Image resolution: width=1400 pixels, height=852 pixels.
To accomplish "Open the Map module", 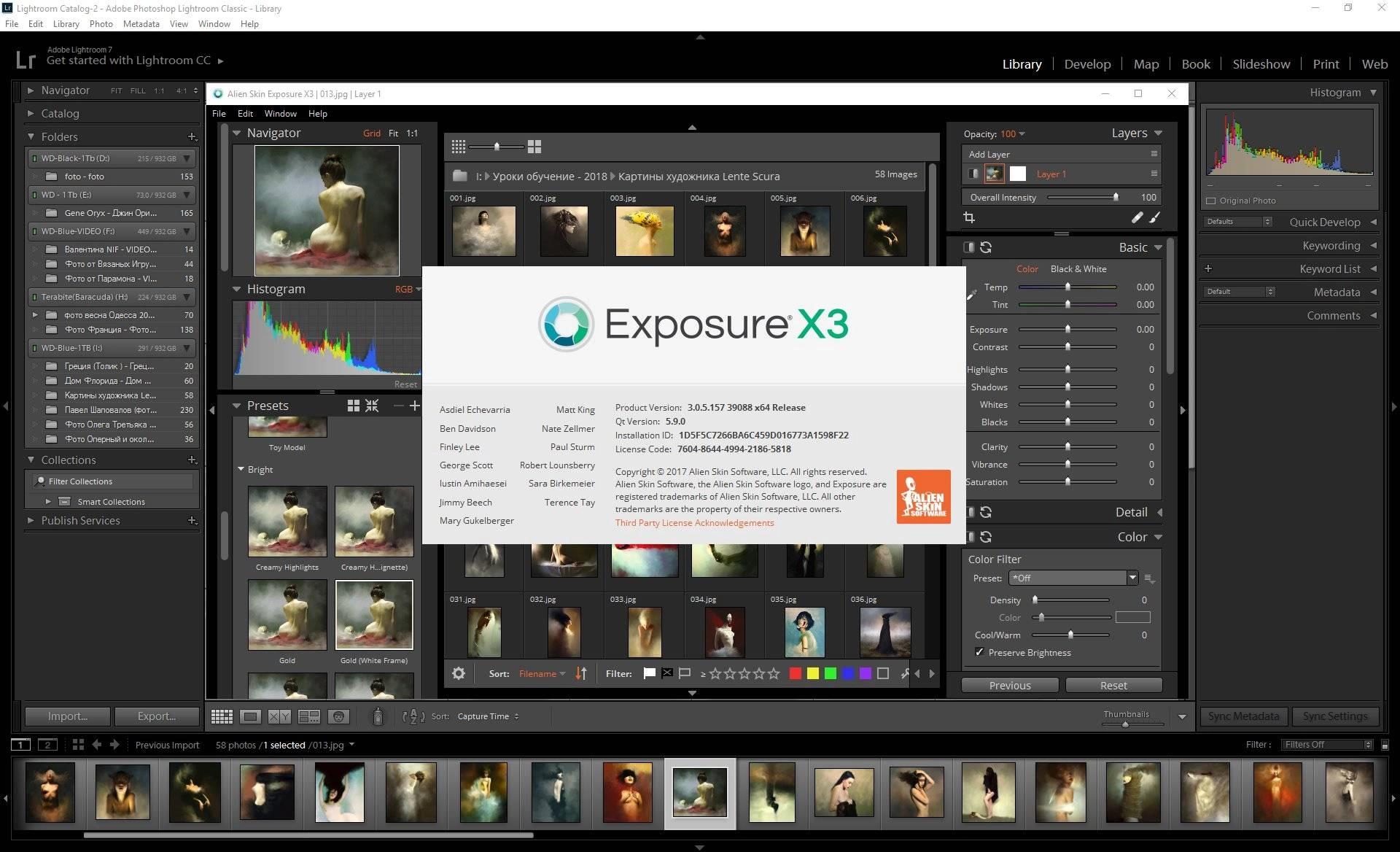I will pos(1146,64).
